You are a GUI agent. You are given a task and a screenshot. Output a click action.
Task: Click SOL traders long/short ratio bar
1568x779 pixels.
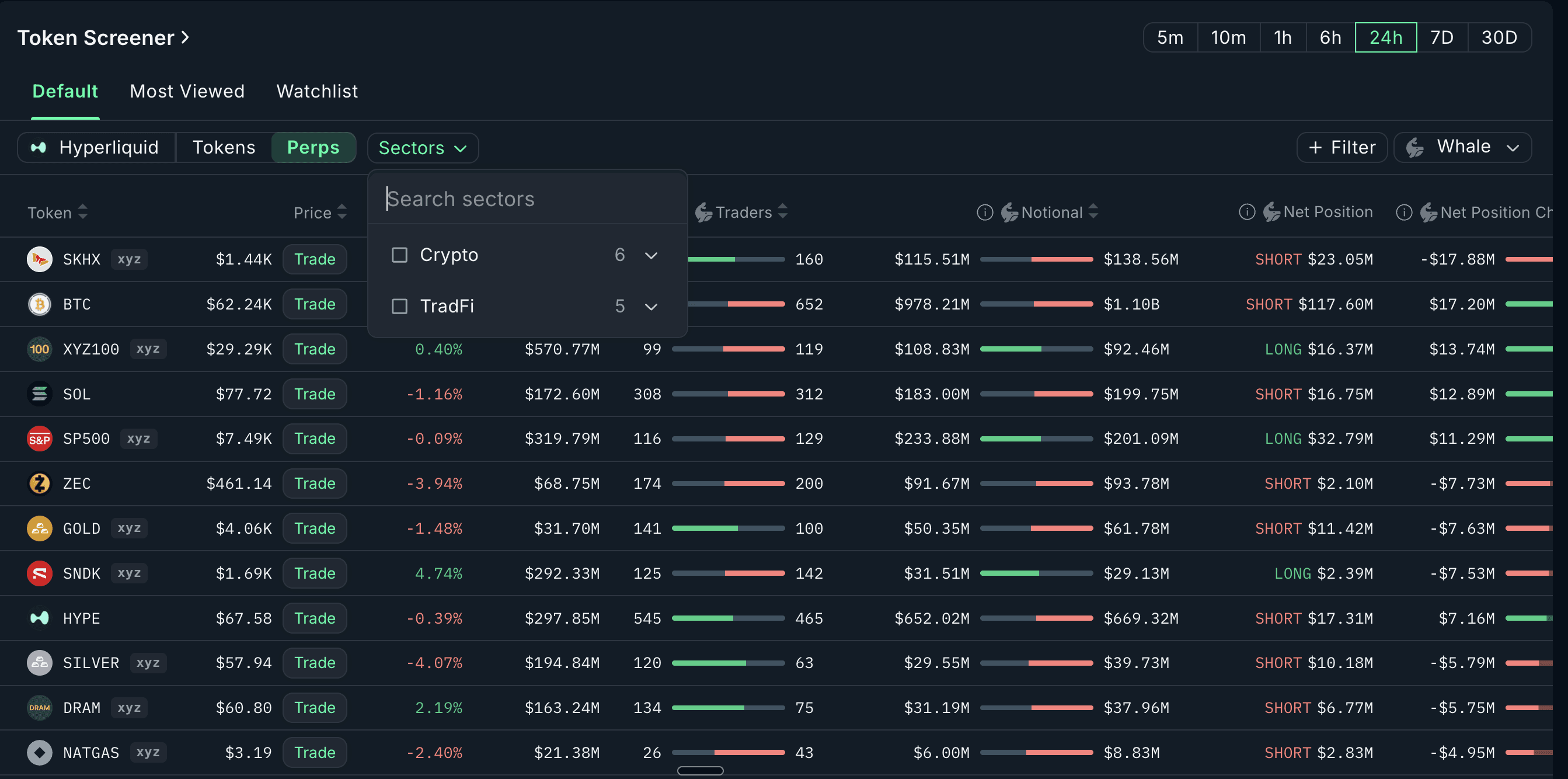click(x=728, y=394)
